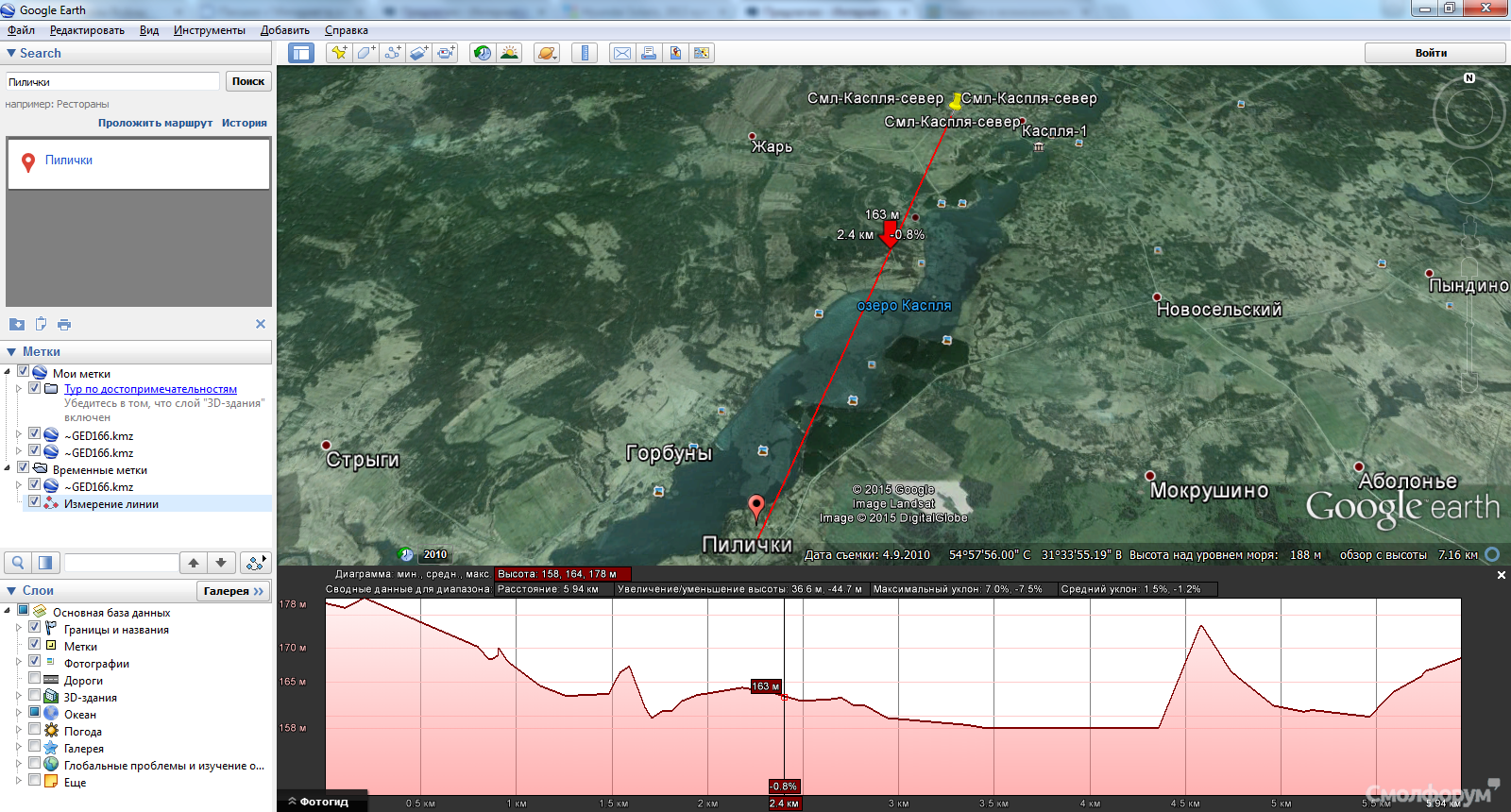The image size is (1511, 812).
Task: Copy search results to clipboard icon
Action: (41, 324)
